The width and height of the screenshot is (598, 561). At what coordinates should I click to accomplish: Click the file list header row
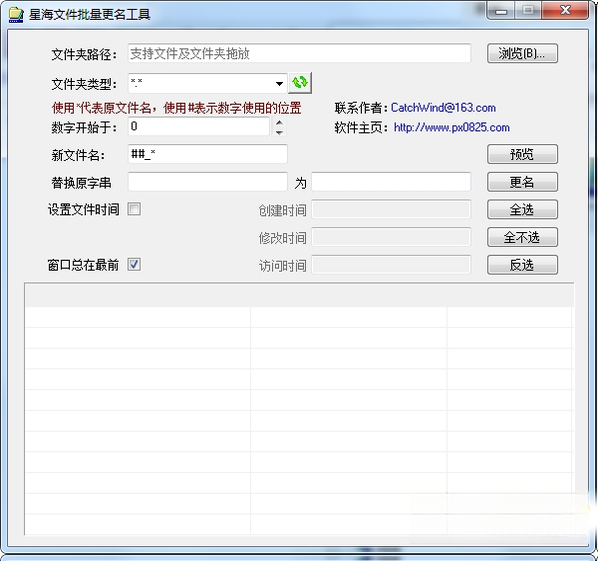(x=299, y=295)
